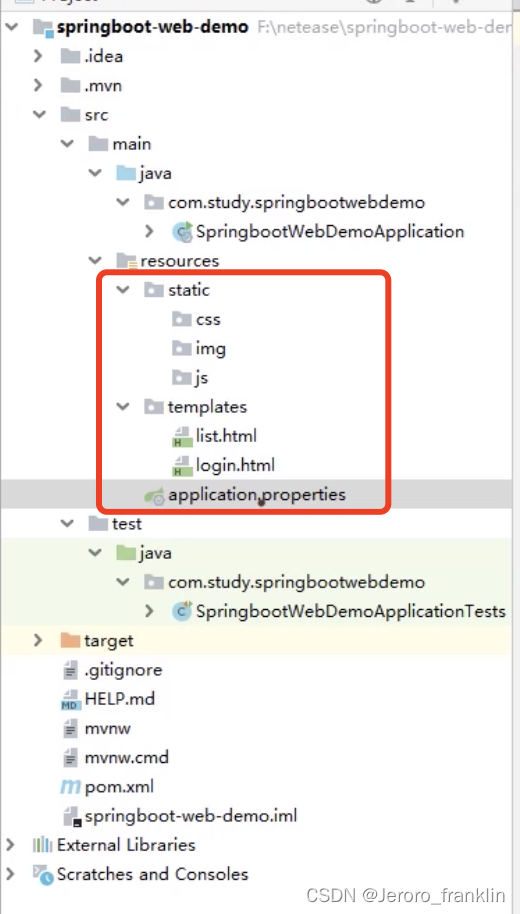Collapse com.study.springbootwebdemo package under main

tap(123, 202)
